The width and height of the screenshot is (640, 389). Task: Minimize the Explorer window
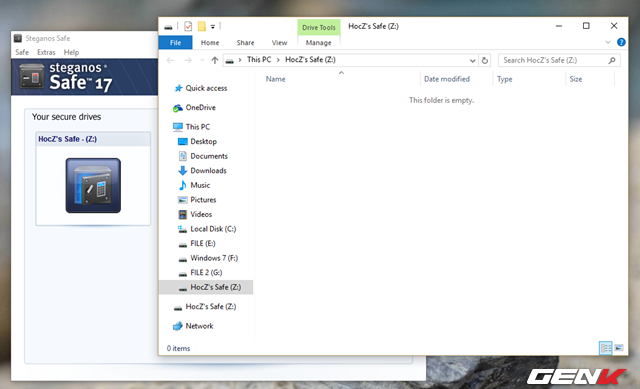(x=559, y=26)
